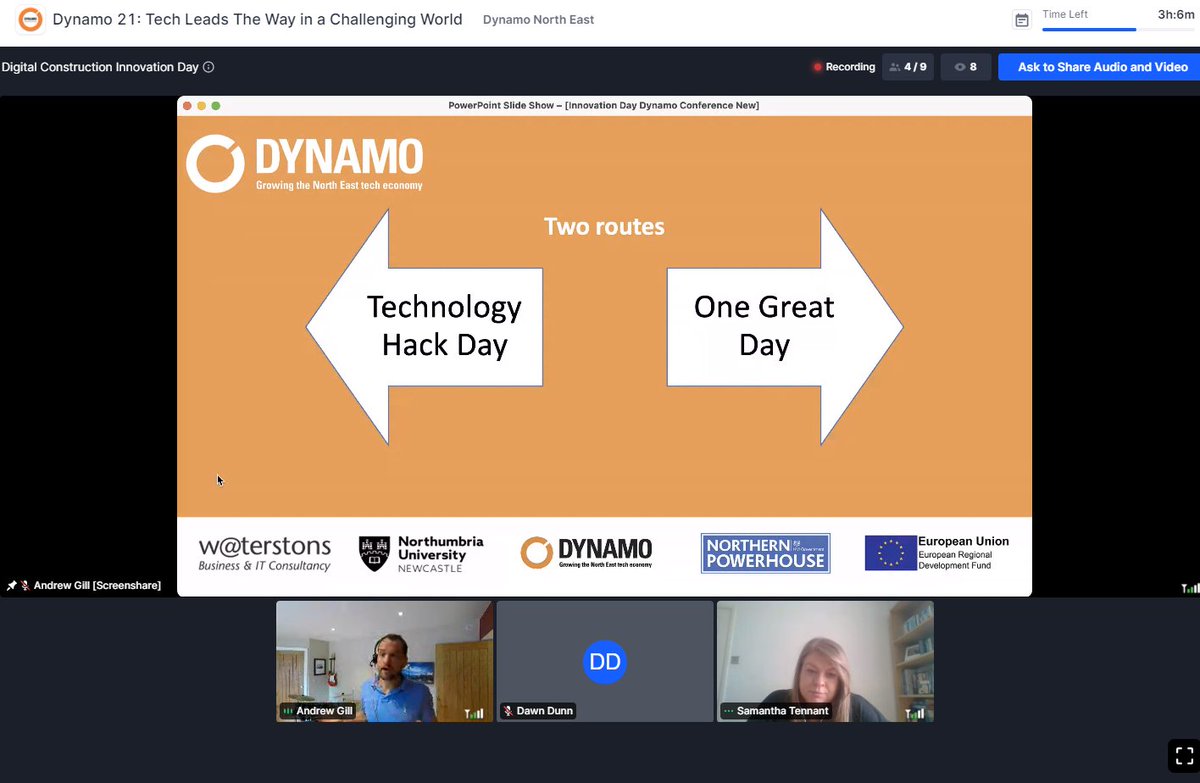1200x783 pixels.
Task: Click the muted mic icon by Dawn Dunn
Action: tap(508, 711)
